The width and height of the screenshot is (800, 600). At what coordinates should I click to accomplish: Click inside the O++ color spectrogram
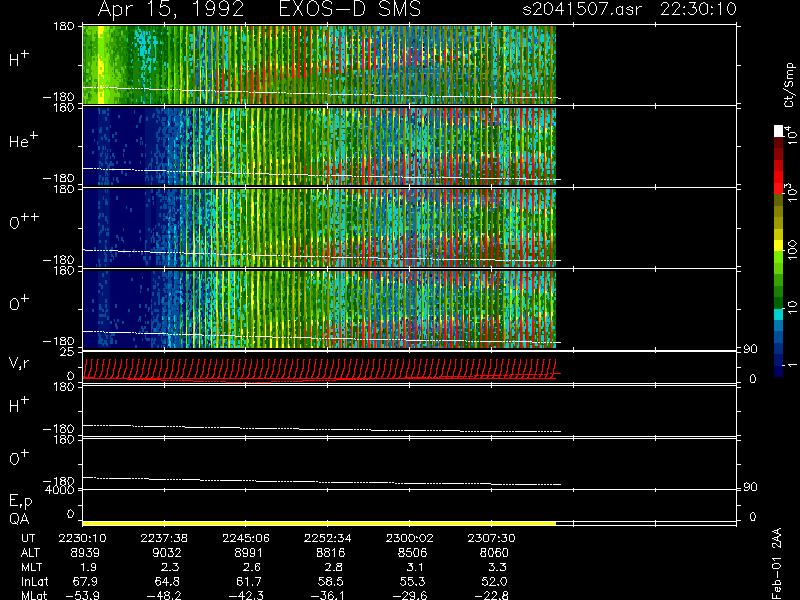coord(319,228)
